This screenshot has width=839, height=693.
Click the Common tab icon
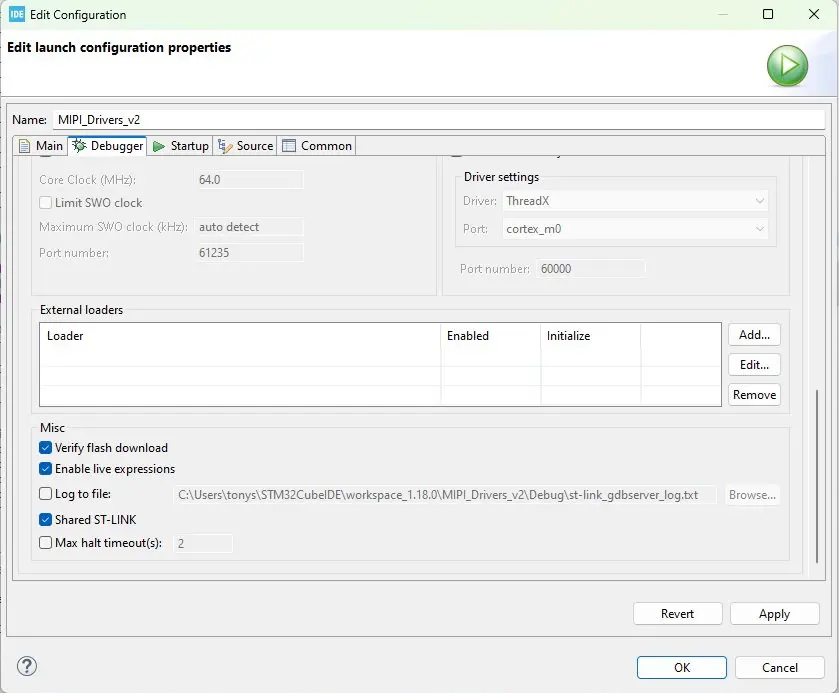(x=289, y=146)
